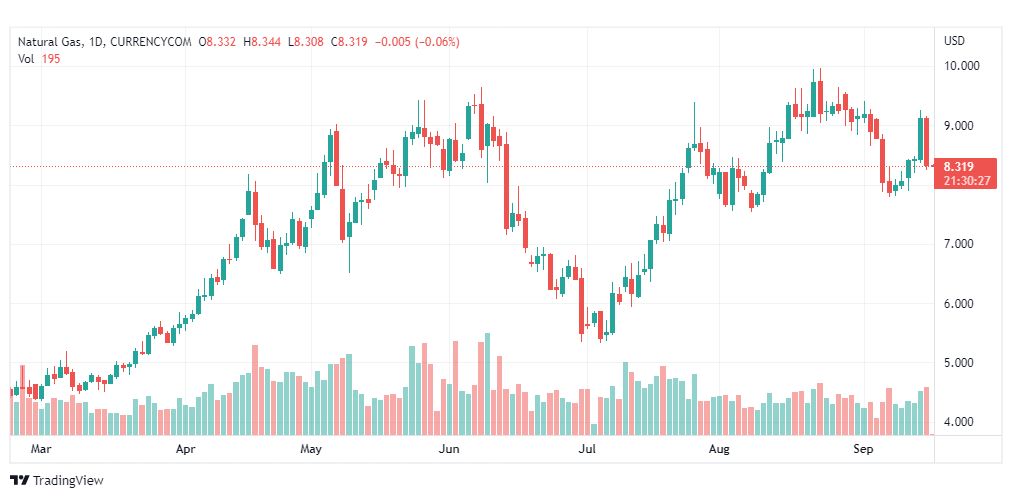Click the red 8.319 current price label

(958, 167)
